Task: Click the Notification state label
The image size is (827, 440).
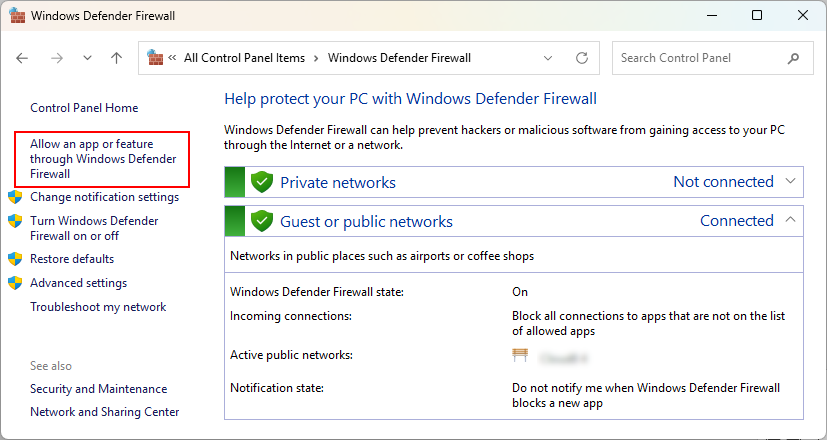Action: (x=276, y=388)
